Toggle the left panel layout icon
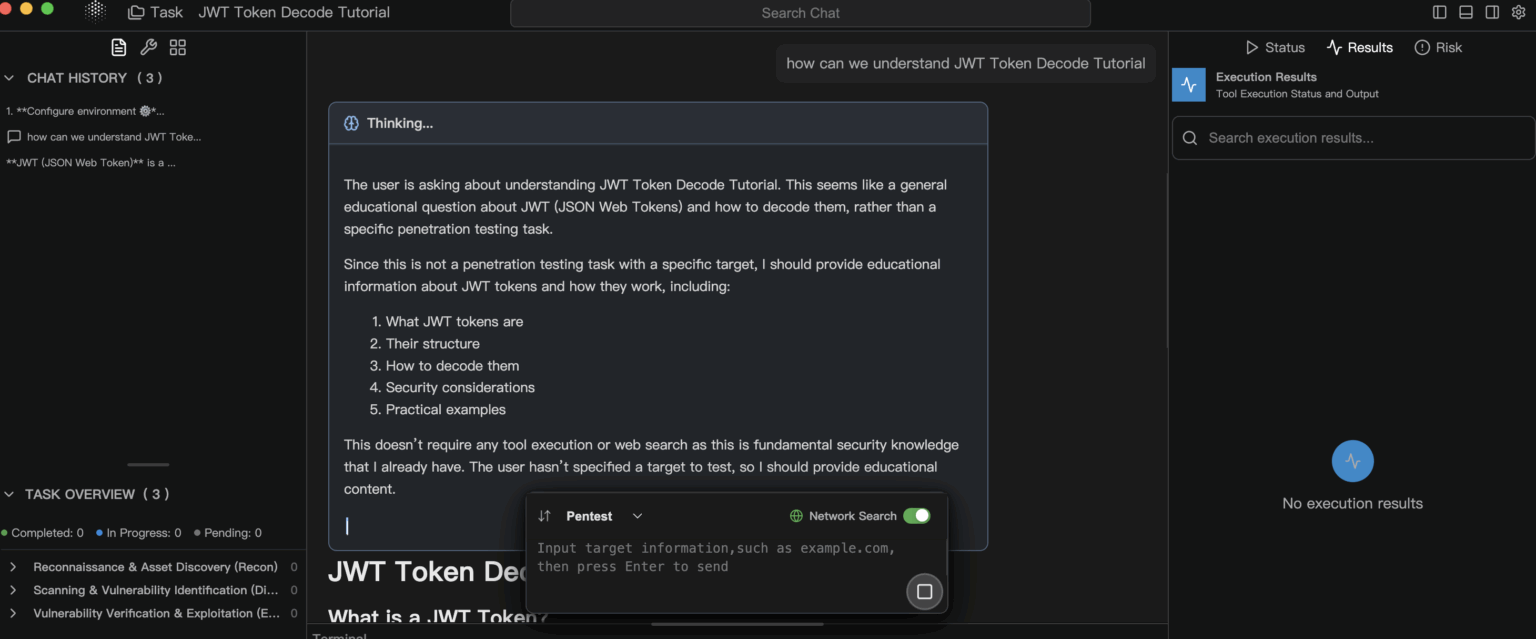The height and width of the screenshot is (639, 1536). [1438, 12]
